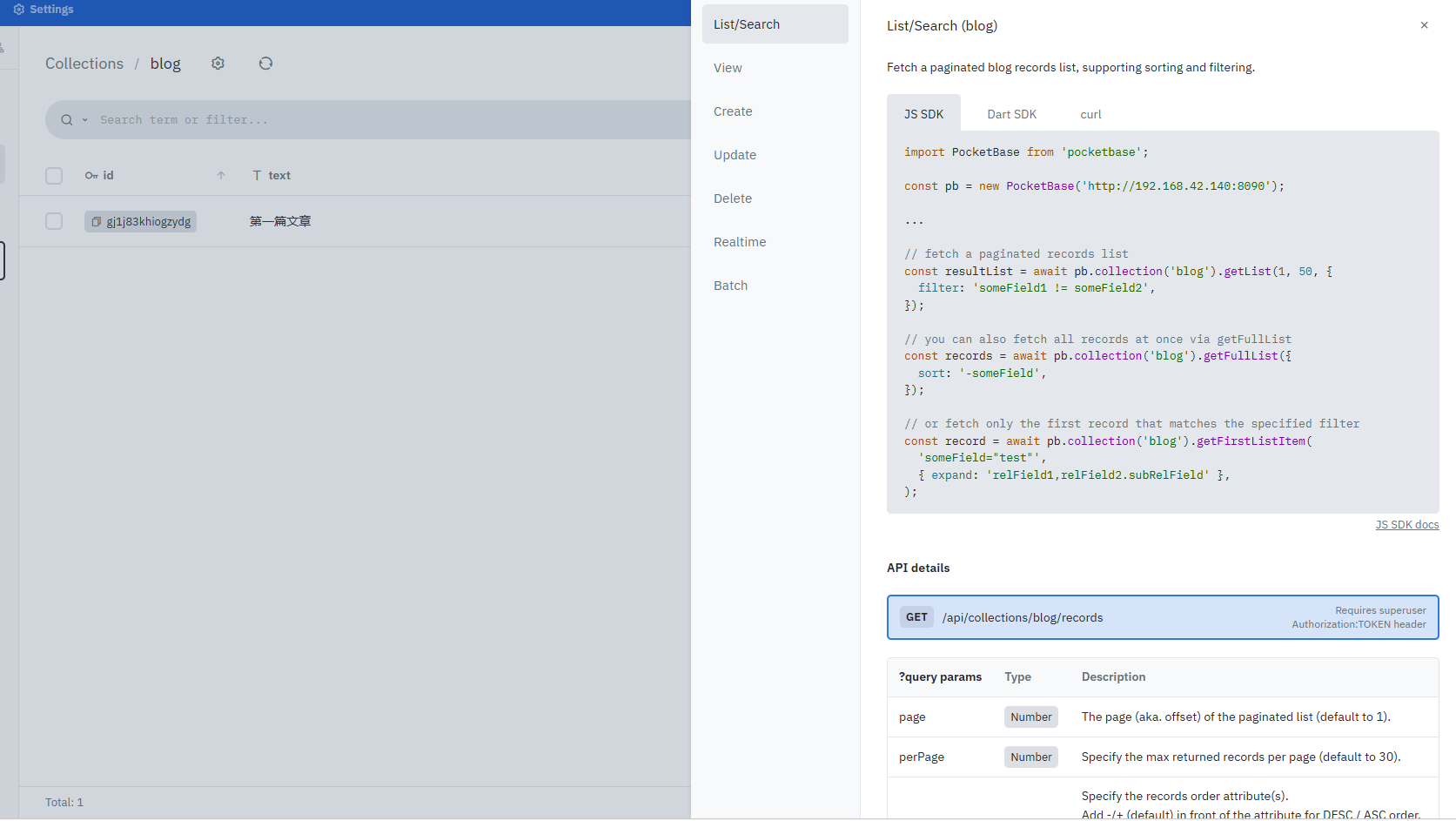The width and height of the screenshot is (1456, 821).
Task: Open the JS SDK docs link
Action: coord(1406,525)
